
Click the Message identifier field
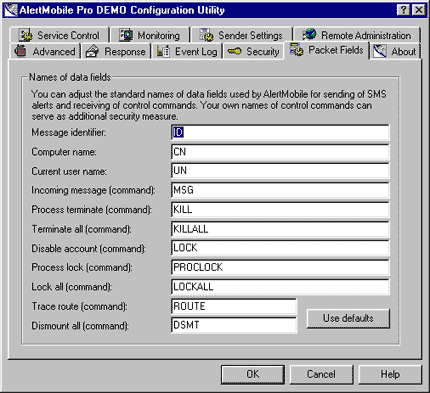[280, 133]
